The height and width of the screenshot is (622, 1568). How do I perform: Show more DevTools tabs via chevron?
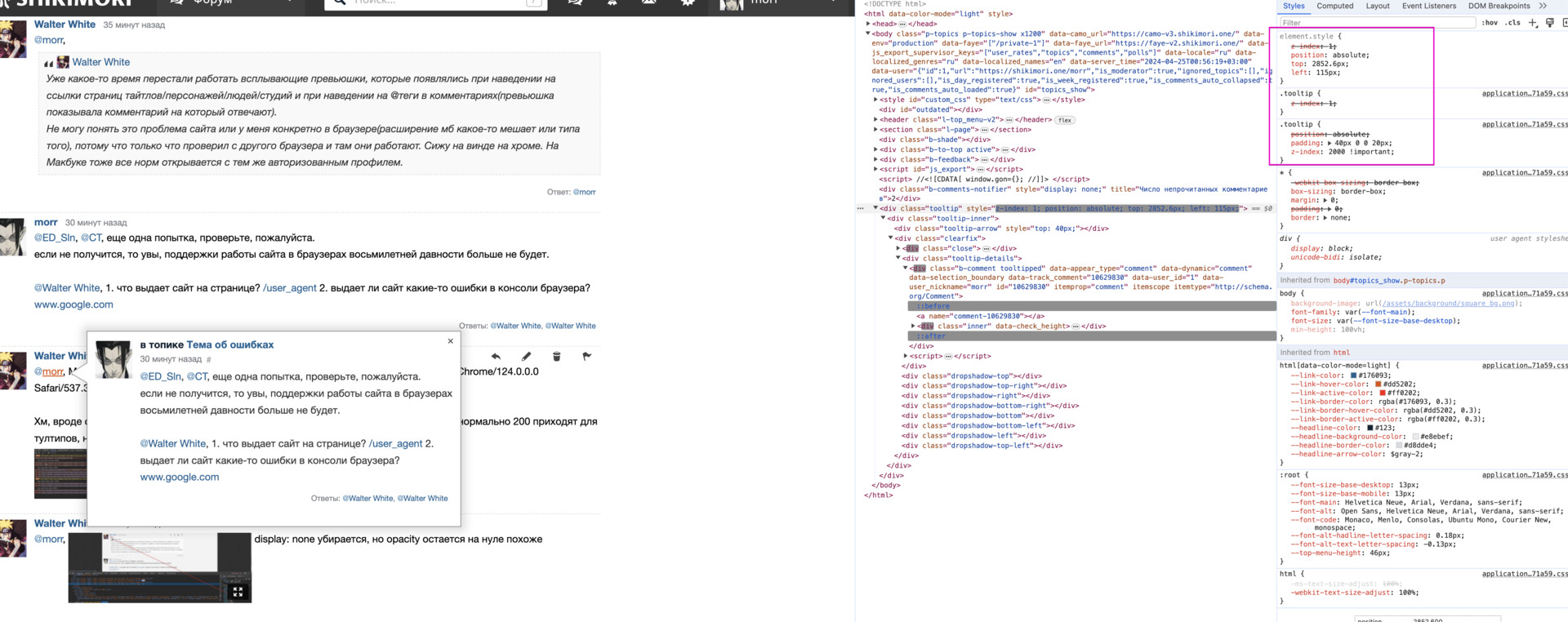click(1543, 6)
